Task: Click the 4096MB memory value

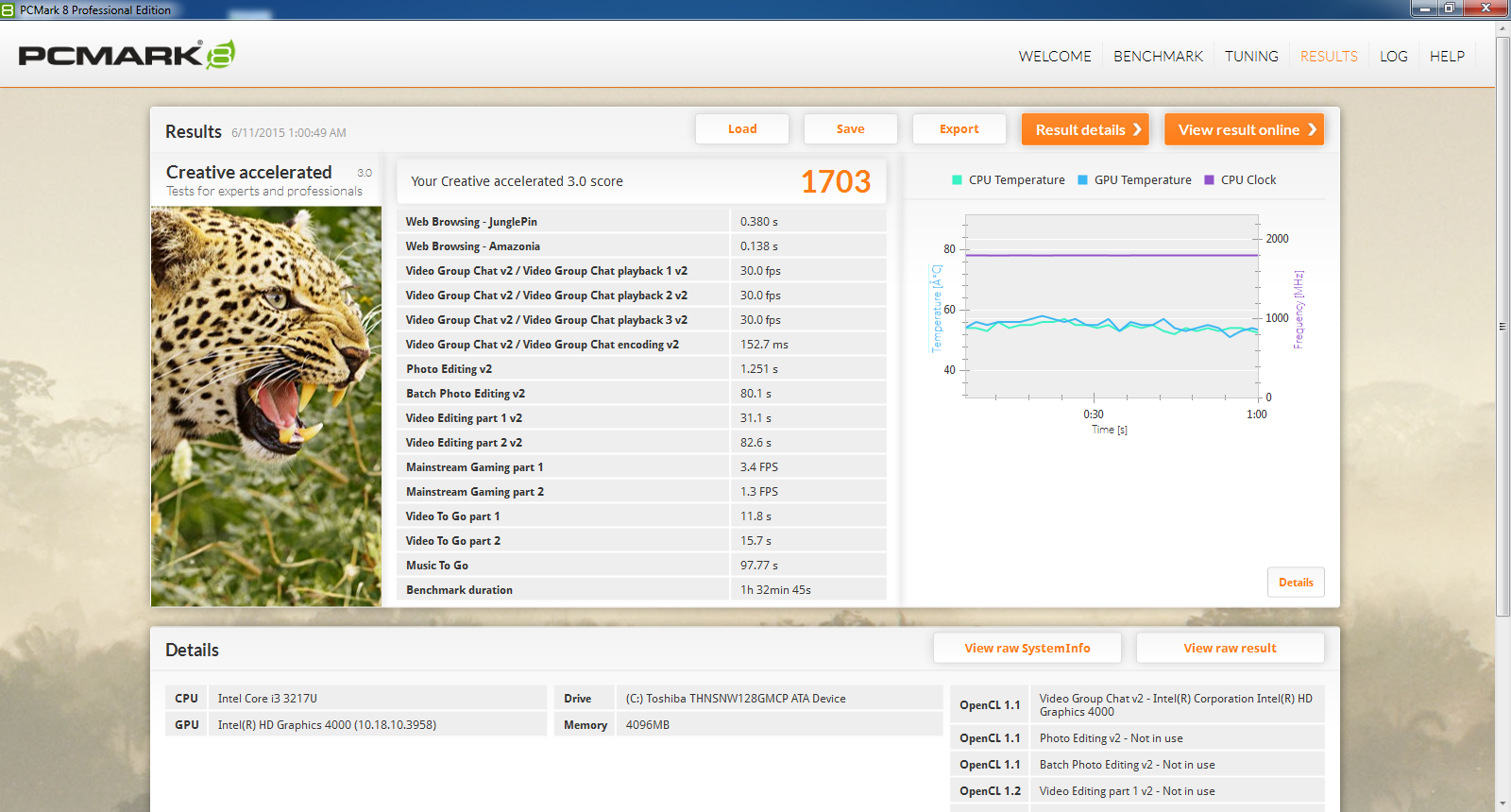Action: point(647,725)
